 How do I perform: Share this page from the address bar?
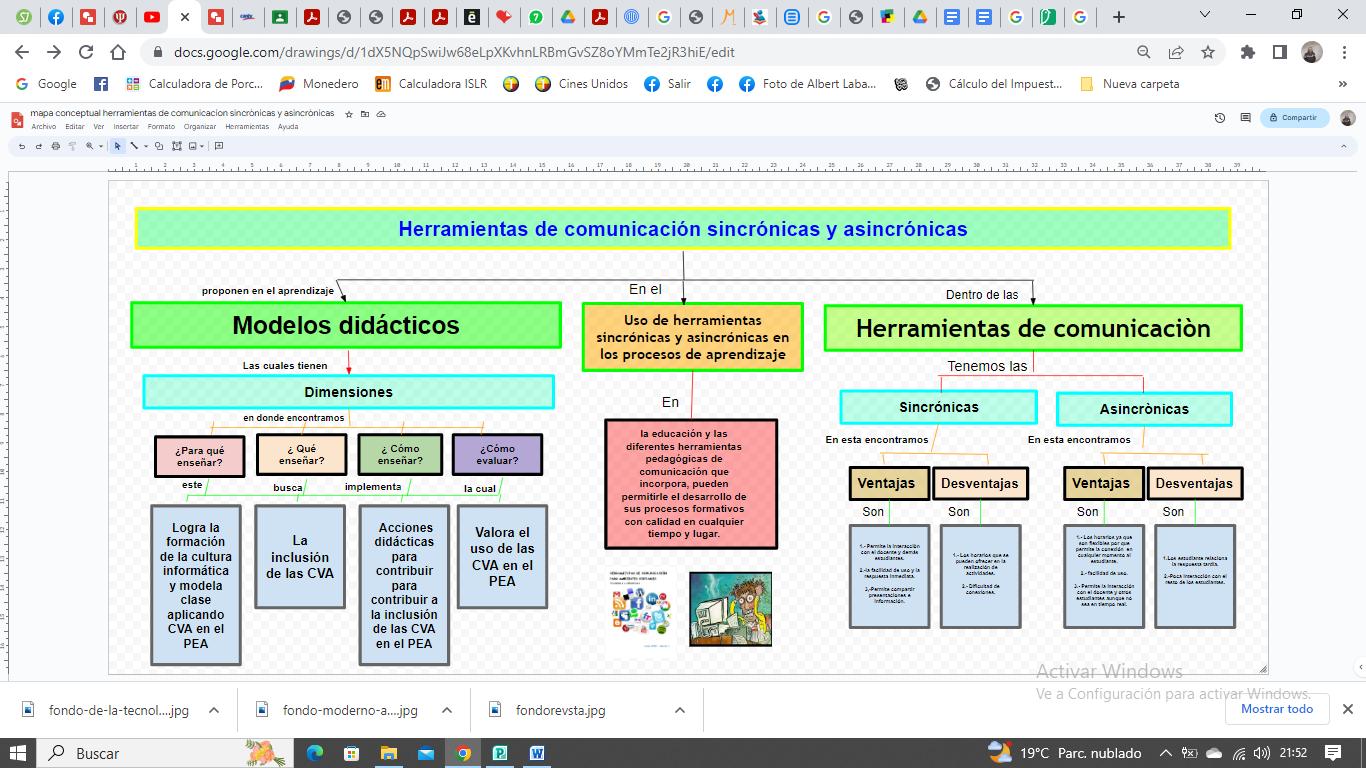(x=1176, y=52)
